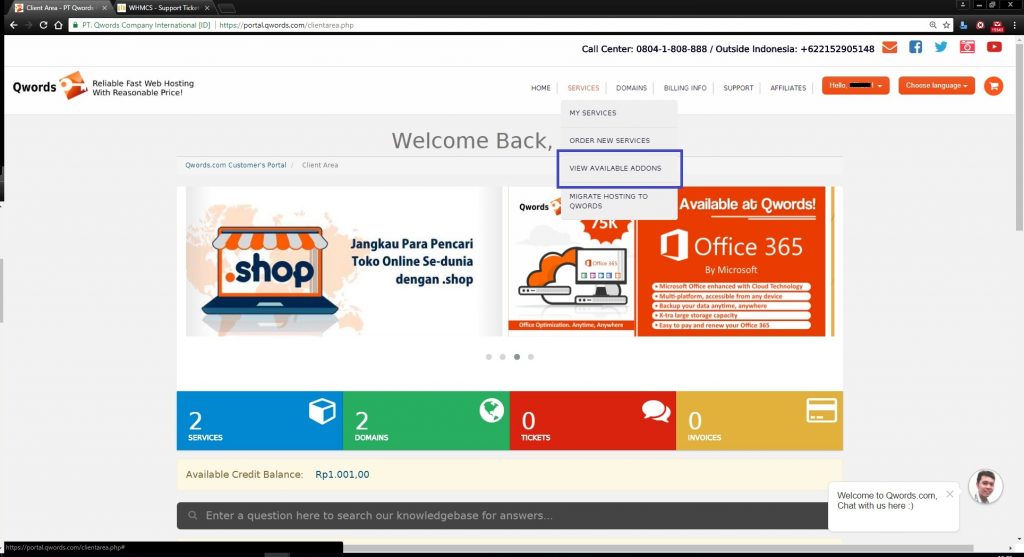Bookmark page with the star icon
1024x557 pixels.
tap(946, 24)
